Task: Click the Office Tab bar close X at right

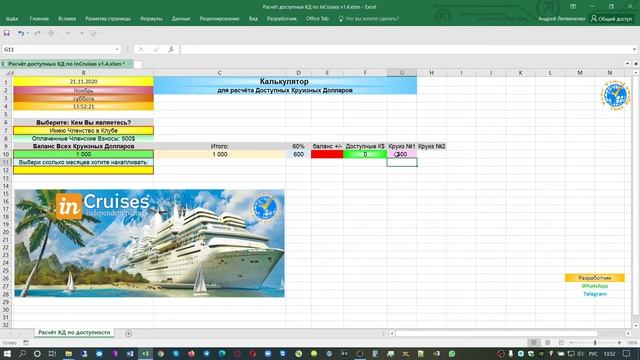Action: 636,64
